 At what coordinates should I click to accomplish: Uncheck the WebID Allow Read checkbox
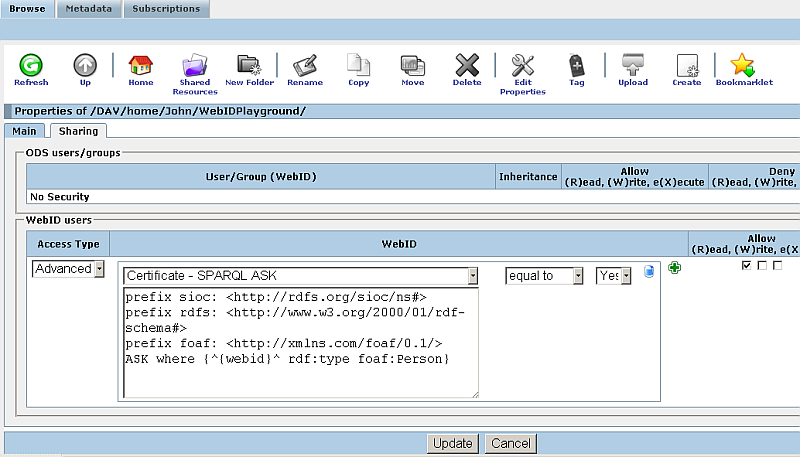(747, 266)
